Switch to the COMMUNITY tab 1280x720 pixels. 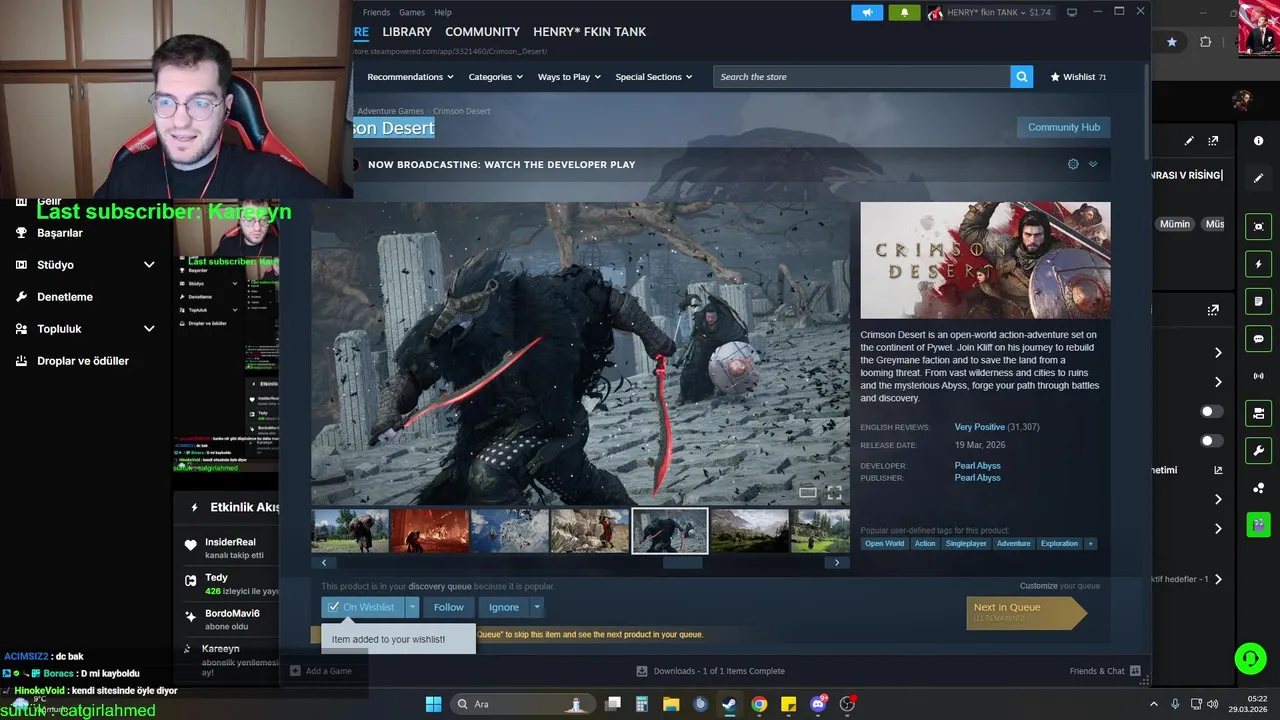pos(482,32)
